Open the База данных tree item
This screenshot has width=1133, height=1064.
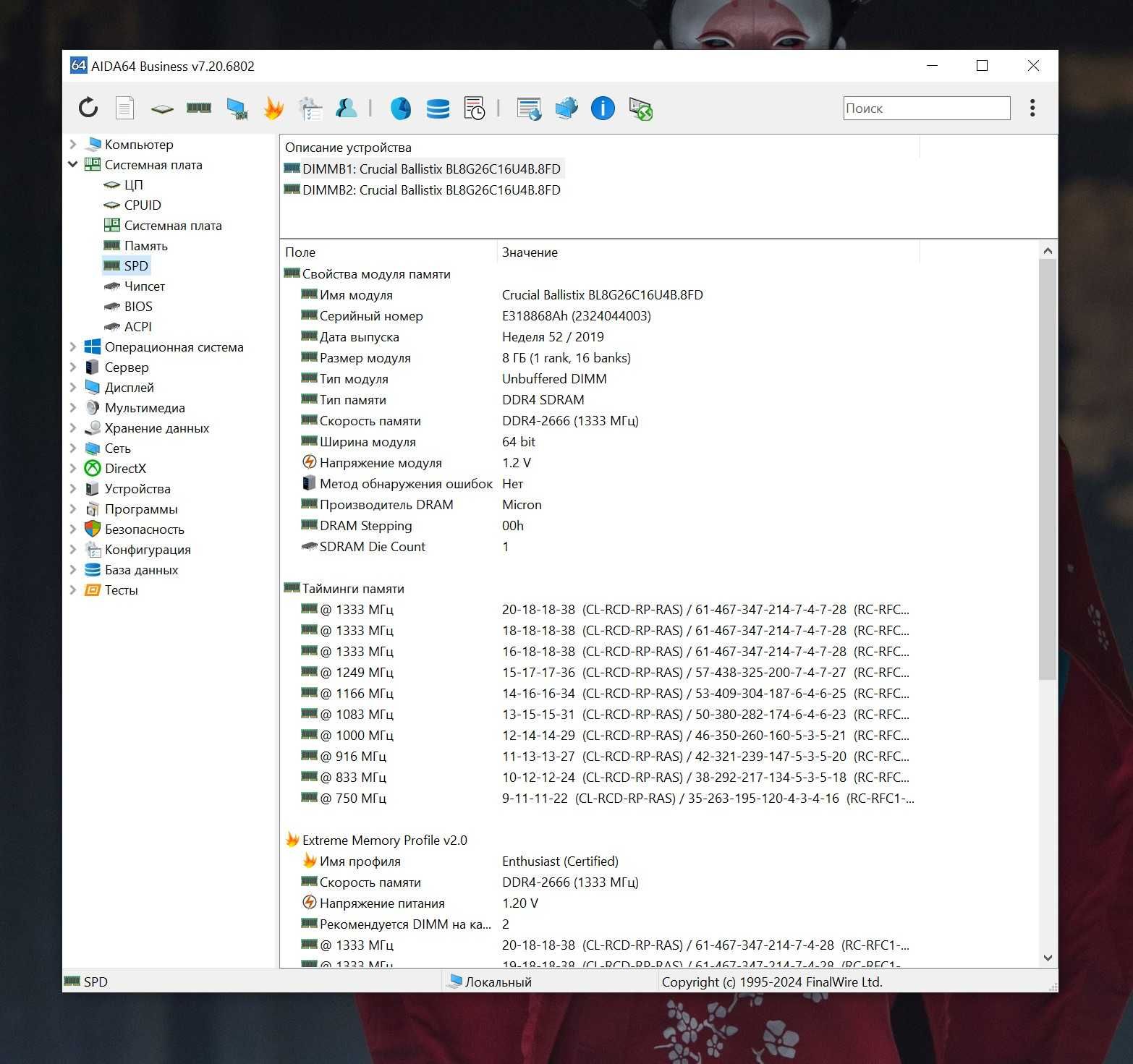point(141,569)
